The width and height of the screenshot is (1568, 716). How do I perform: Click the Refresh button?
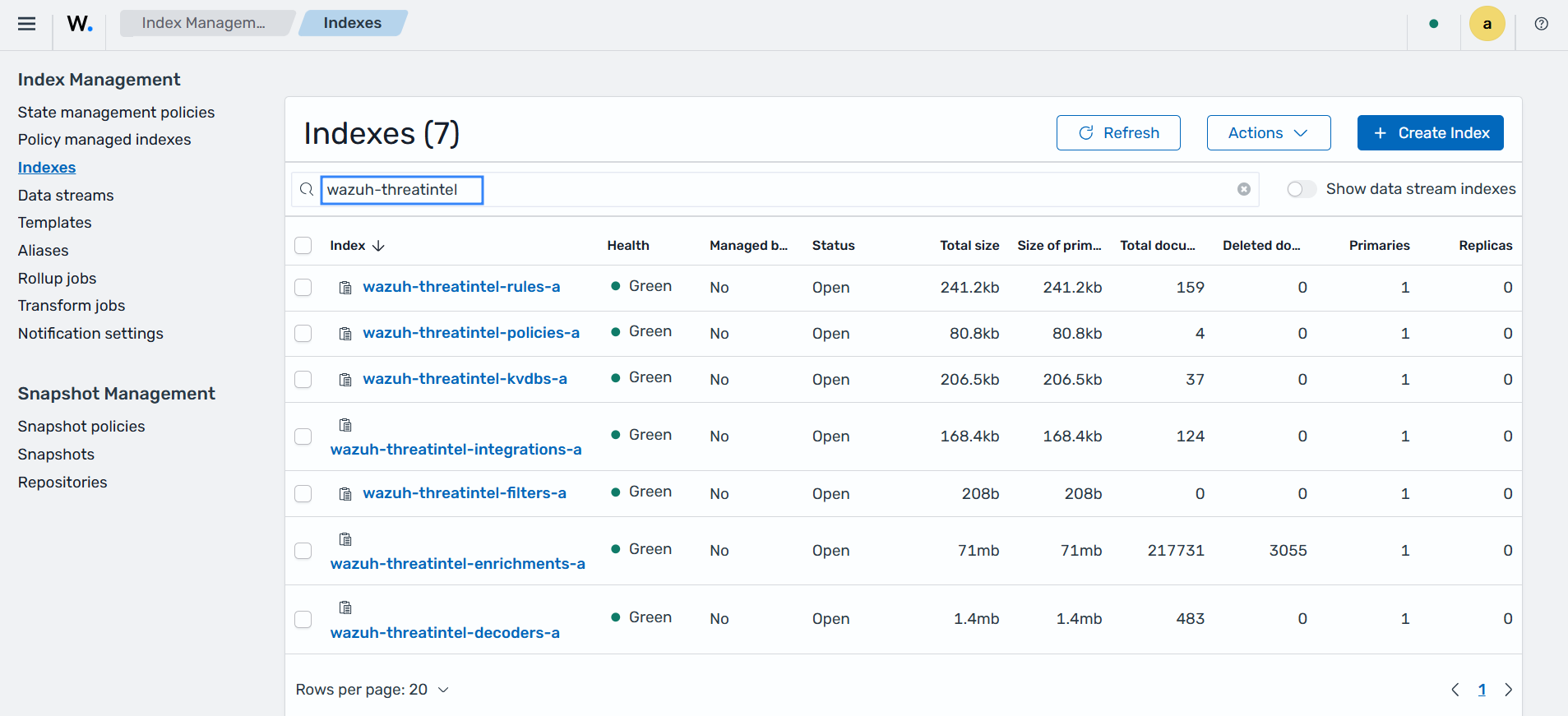[x=1118, y=133]
